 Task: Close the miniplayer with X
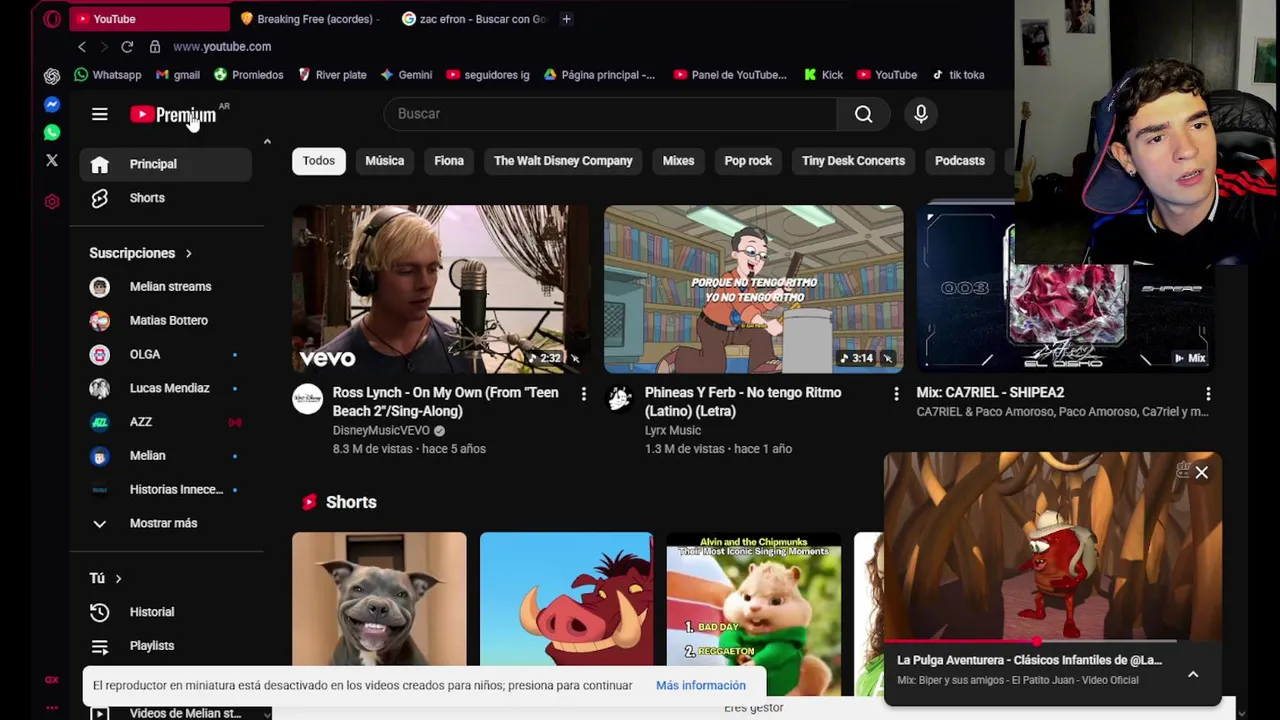(x=1201, y=473)
